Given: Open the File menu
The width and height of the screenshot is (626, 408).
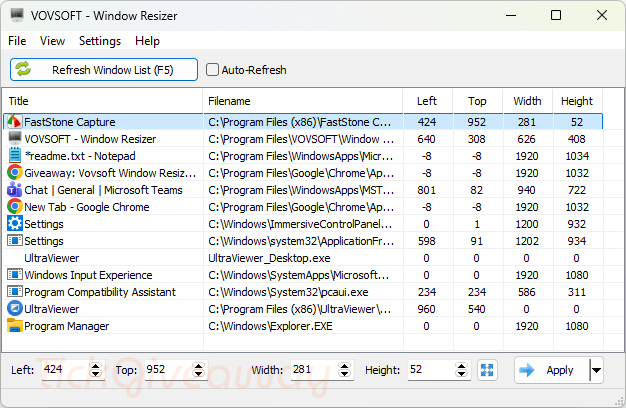Looking at the screenshot, I should 17,41.
